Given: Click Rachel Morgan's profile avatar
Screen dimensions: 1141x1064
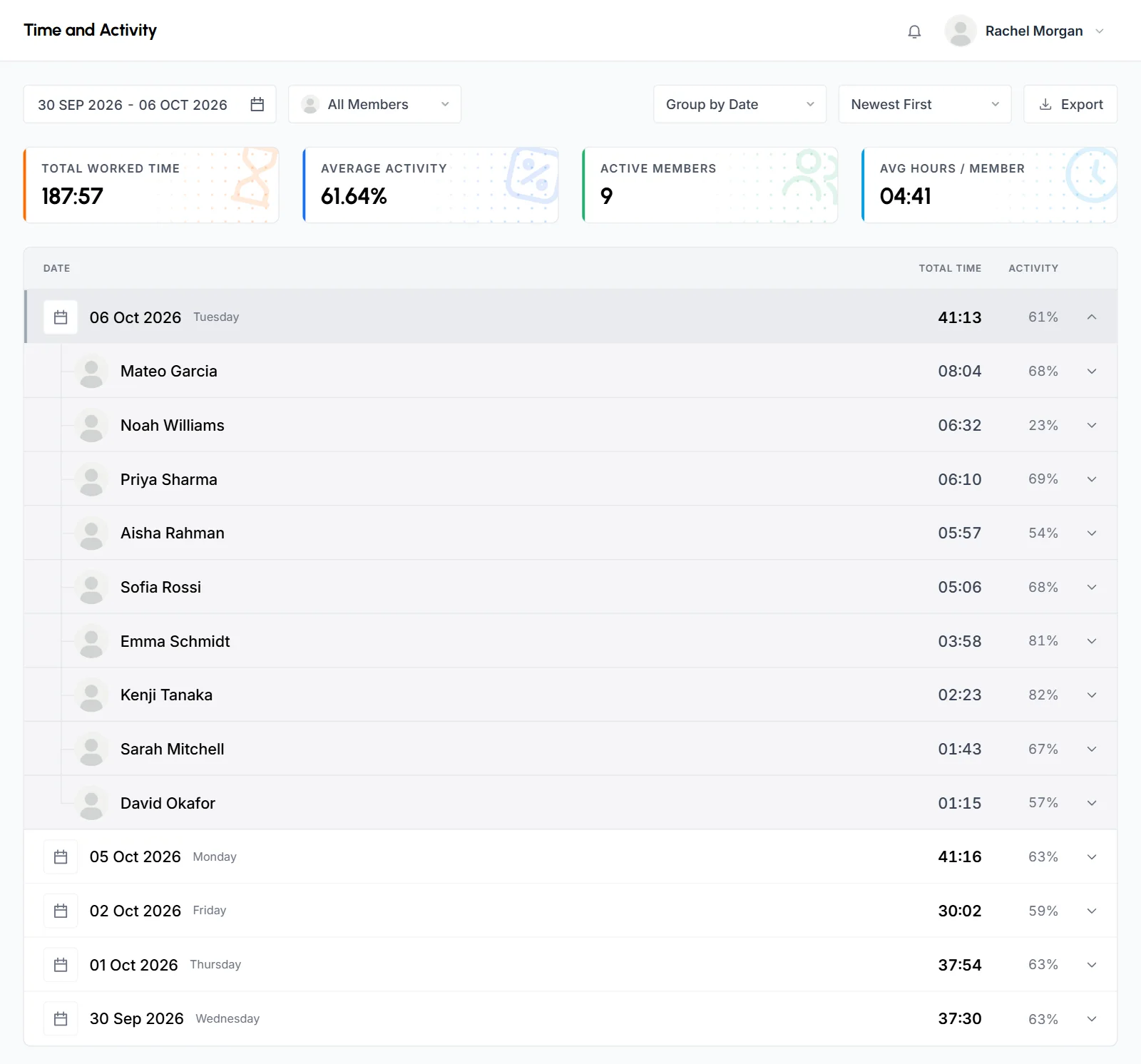Looking at the screenshot, I should pyautogui.click(x=961, y=31).
